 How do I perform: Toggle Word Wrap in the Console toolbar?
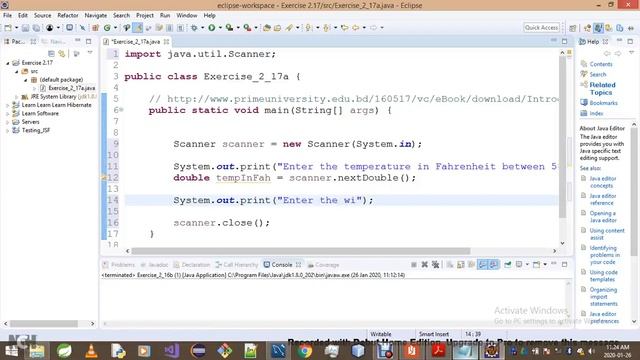(471, 264)
